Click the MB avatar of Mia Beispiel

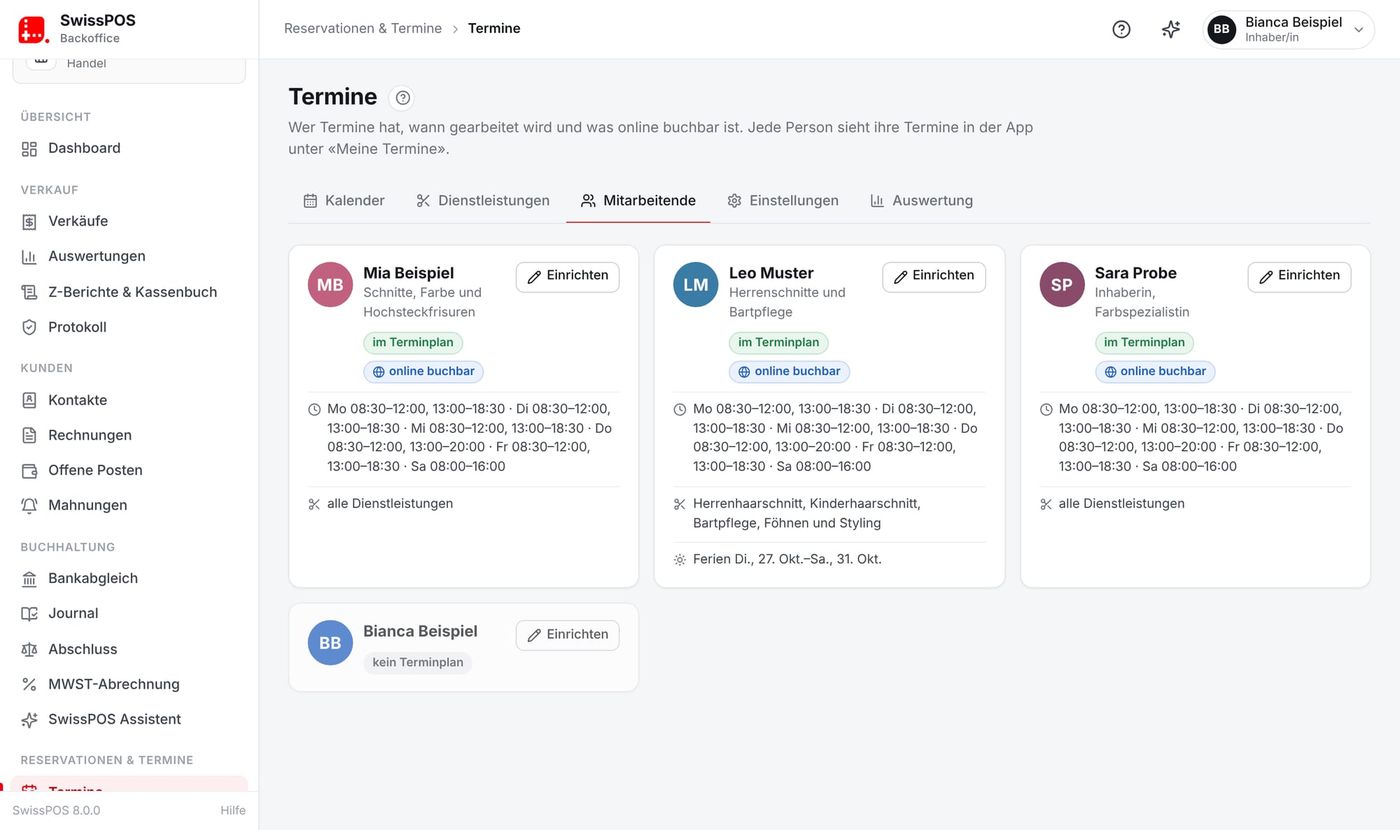point(330,285)
